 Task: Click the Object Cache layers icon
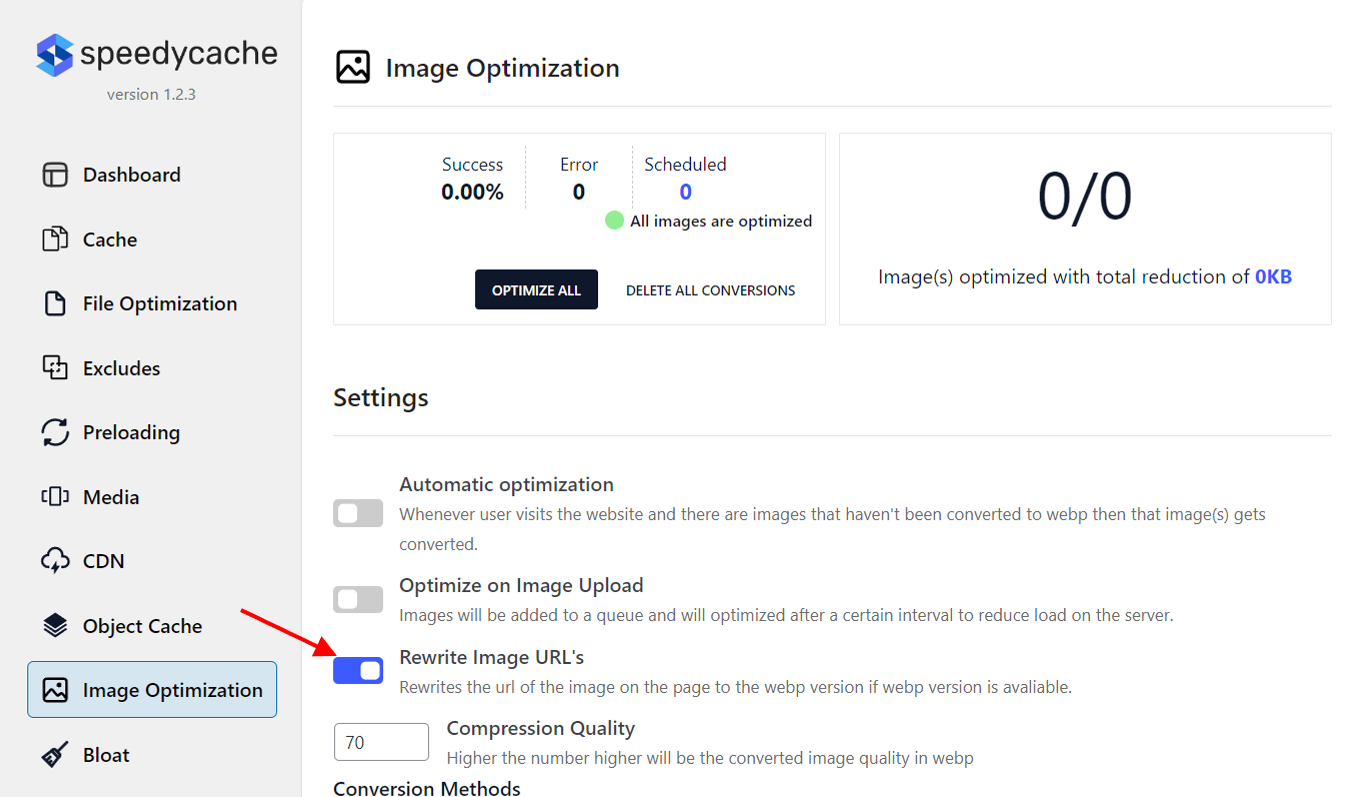pyautogui.click(x=55, y=626)
